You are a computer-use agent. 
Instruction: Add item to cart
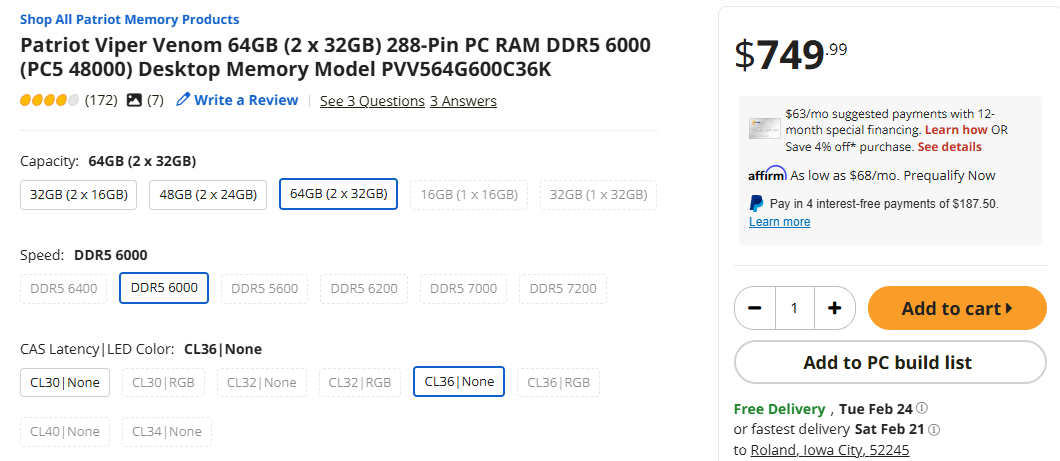(957, 308)
